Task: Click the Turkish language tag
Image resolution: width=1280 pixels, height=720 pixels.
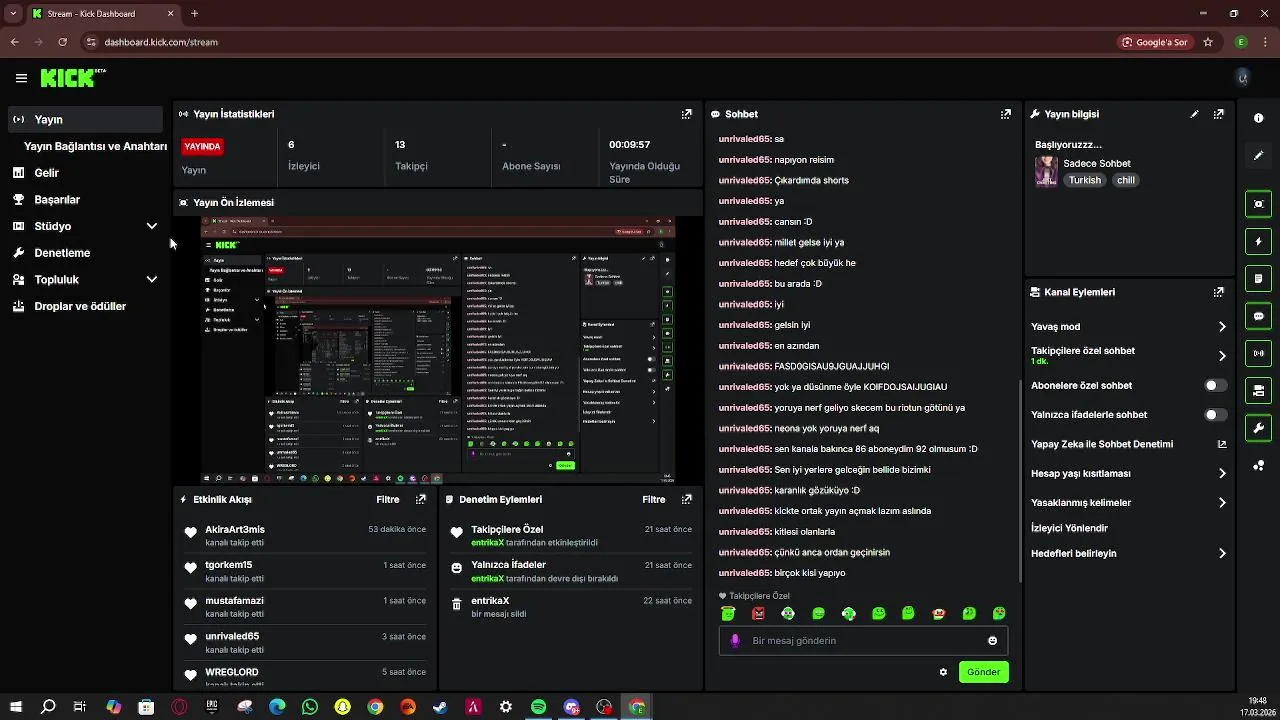Action: pyautogui.click(x=1084, y=180)
